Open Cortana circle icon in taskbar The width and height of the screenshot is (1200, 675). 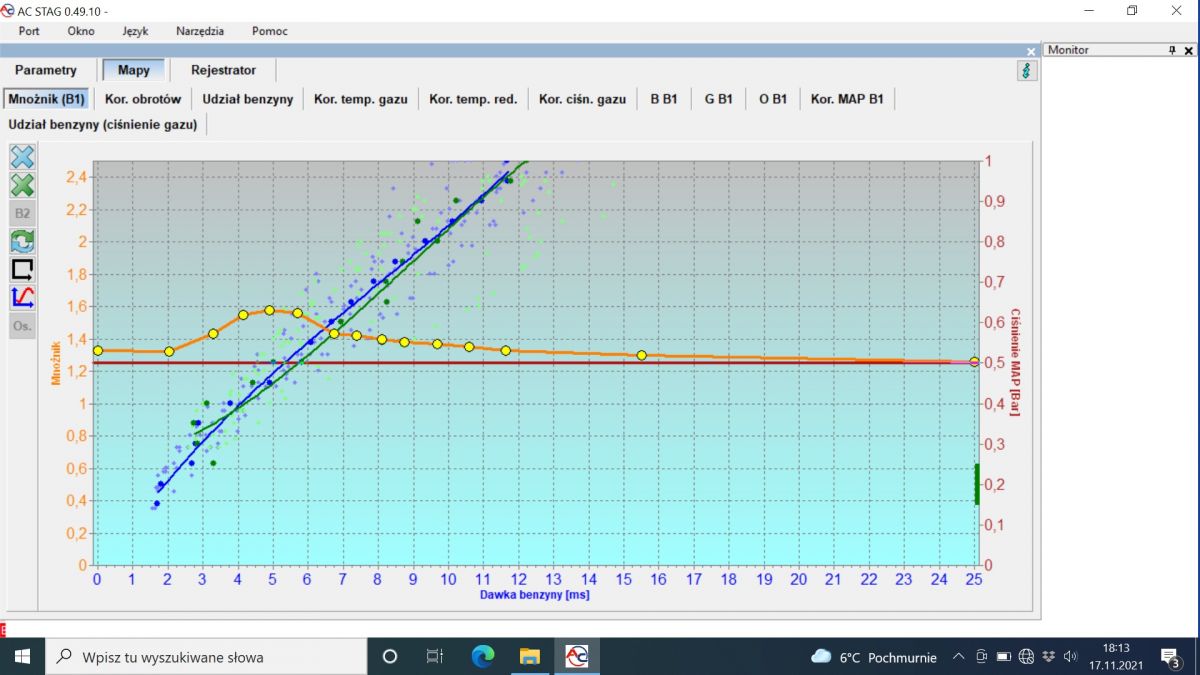[390, 657]
